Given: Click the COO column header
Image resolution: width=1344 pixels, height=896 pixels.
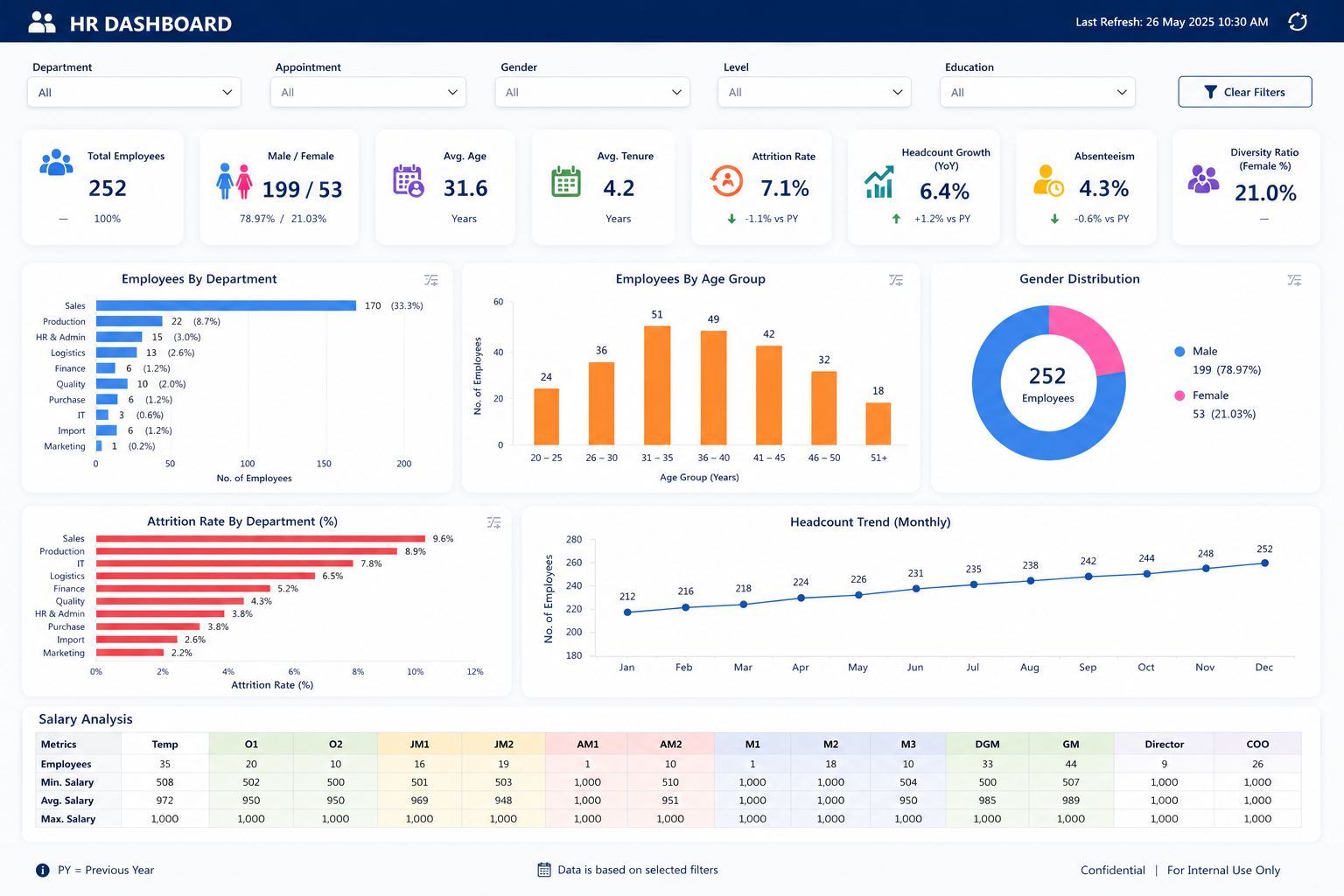Looking at the screenshot, I should [1257, 744].
